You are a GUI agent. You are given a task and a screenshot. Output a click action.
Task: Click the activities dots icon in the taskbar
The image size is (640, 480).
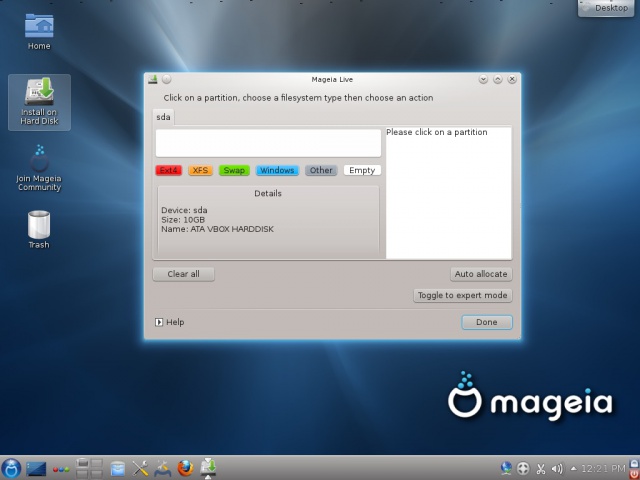[x=61, y=469]
